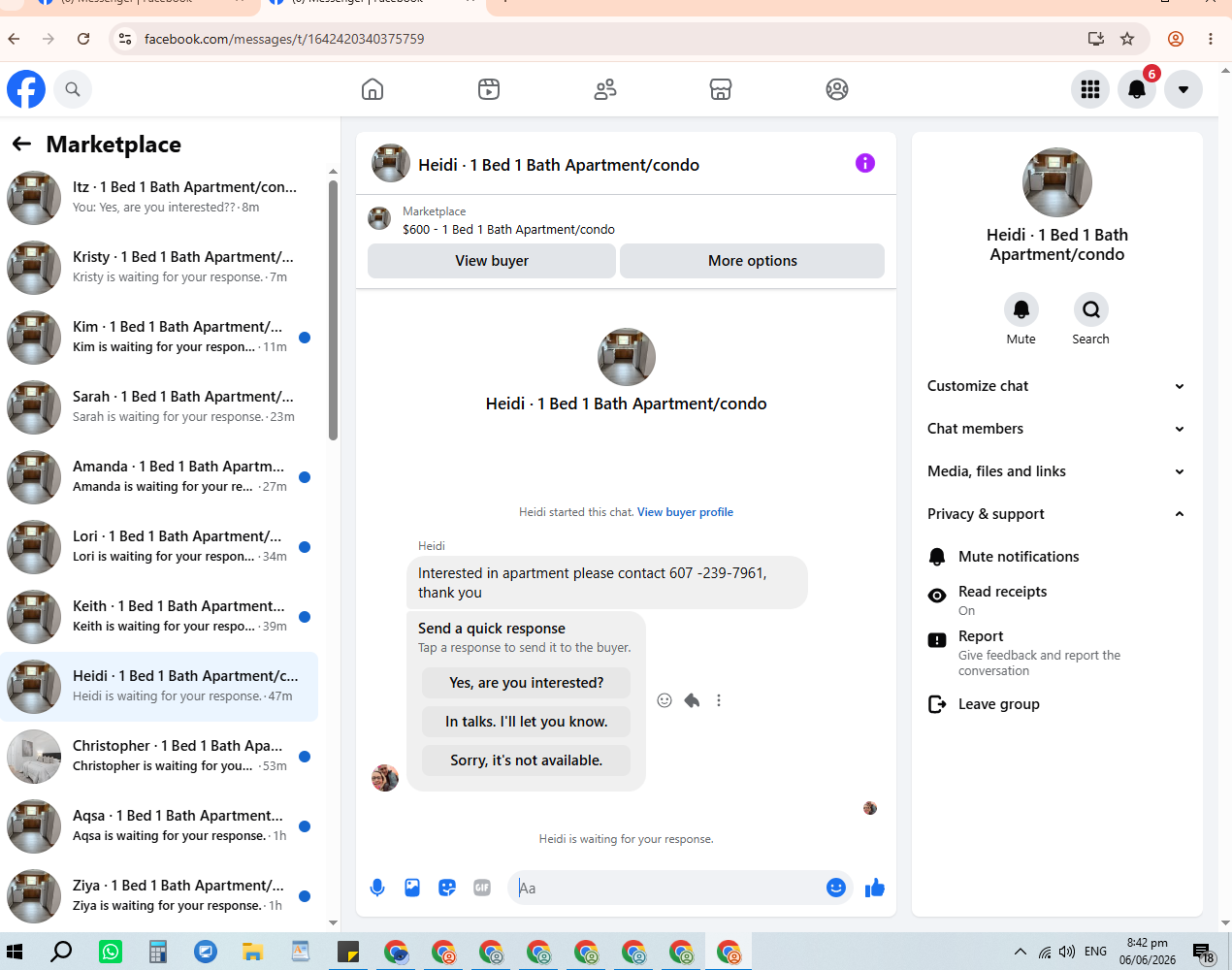
Task: Open the sticker picker icon
Action: click(x=447, y=888)
